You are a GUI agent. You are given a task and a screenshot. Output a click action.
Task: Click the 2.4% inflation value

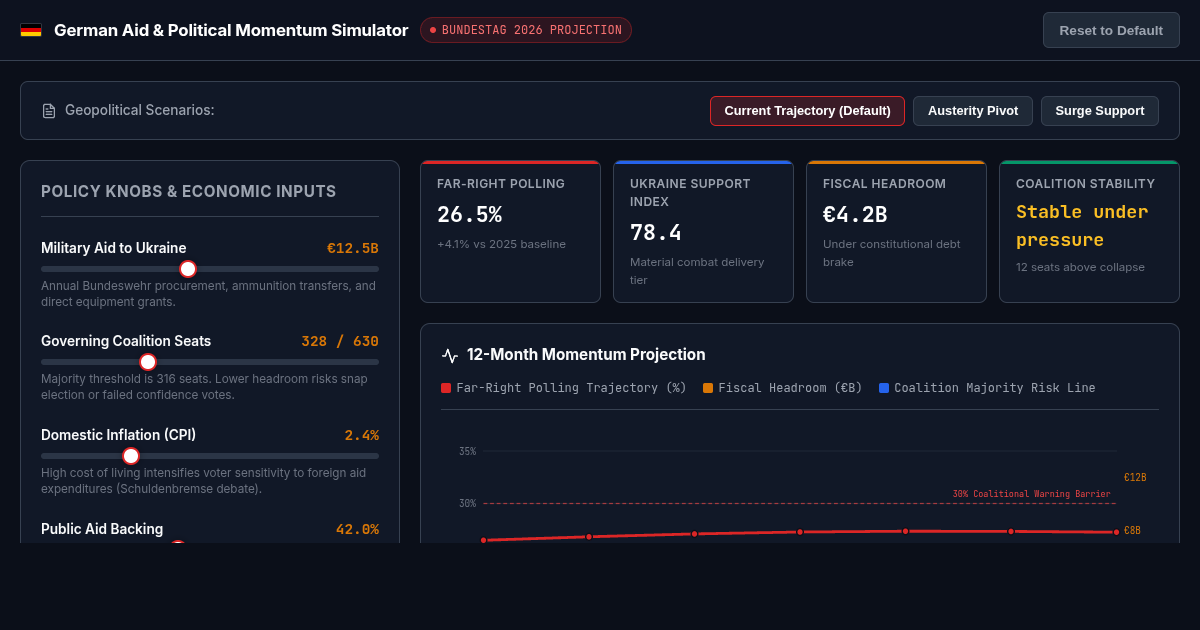pyautogui.click(x=362, y=435)
